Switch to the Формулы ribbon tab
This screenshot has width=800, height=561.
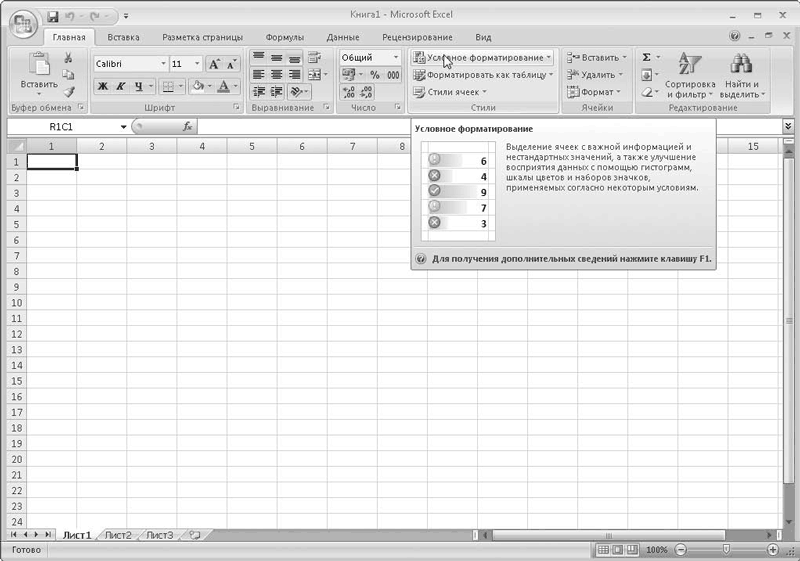click(x=284, y=37)
